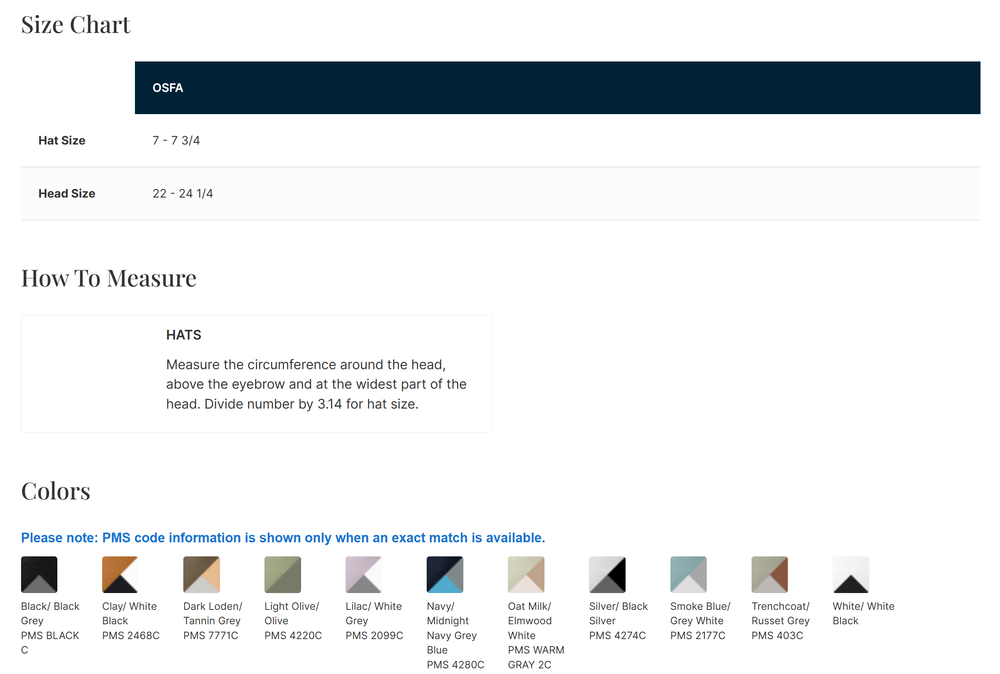Click the OSFA size column header
1000x674 pixels.
click(x=168, y=88)
